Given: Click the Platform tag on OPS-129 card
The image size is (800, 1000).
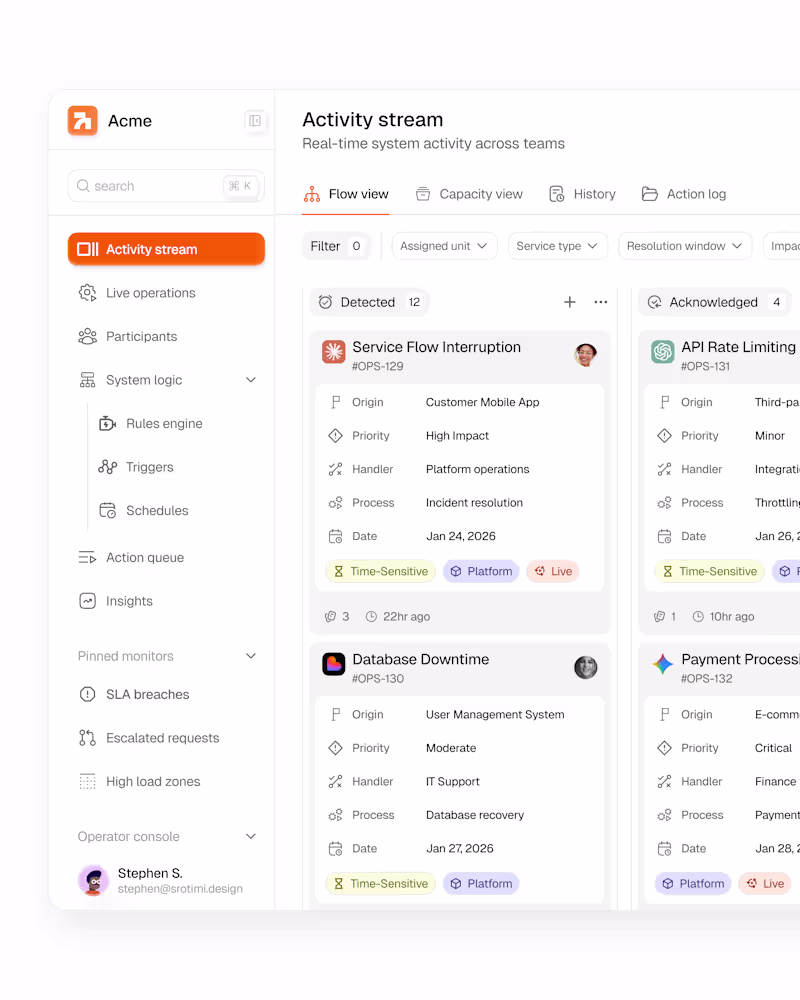Looking at the screenshot, I should tap(481, 571).
